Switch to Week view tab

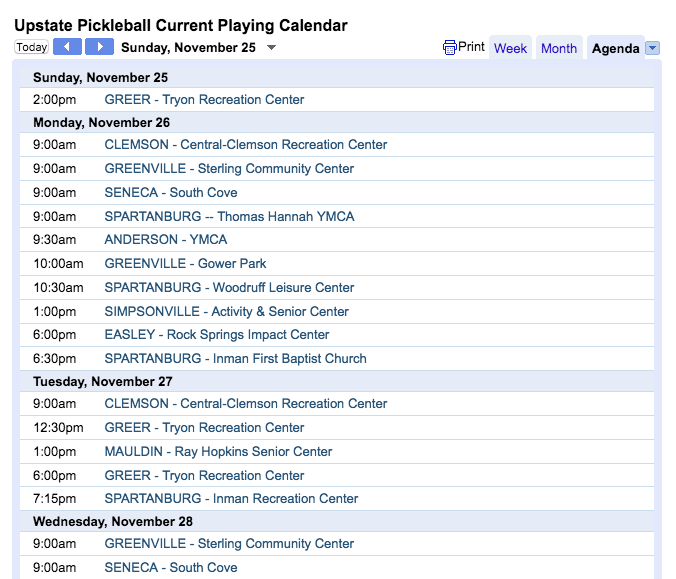(x=510, y=48)
